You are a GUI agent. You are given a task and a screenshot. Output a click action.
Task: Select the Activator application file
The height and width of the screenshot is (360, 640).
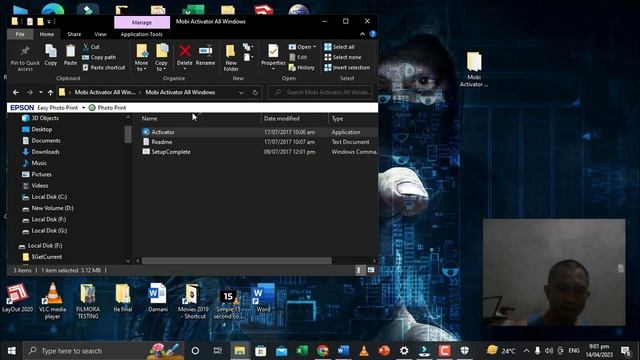163,132
